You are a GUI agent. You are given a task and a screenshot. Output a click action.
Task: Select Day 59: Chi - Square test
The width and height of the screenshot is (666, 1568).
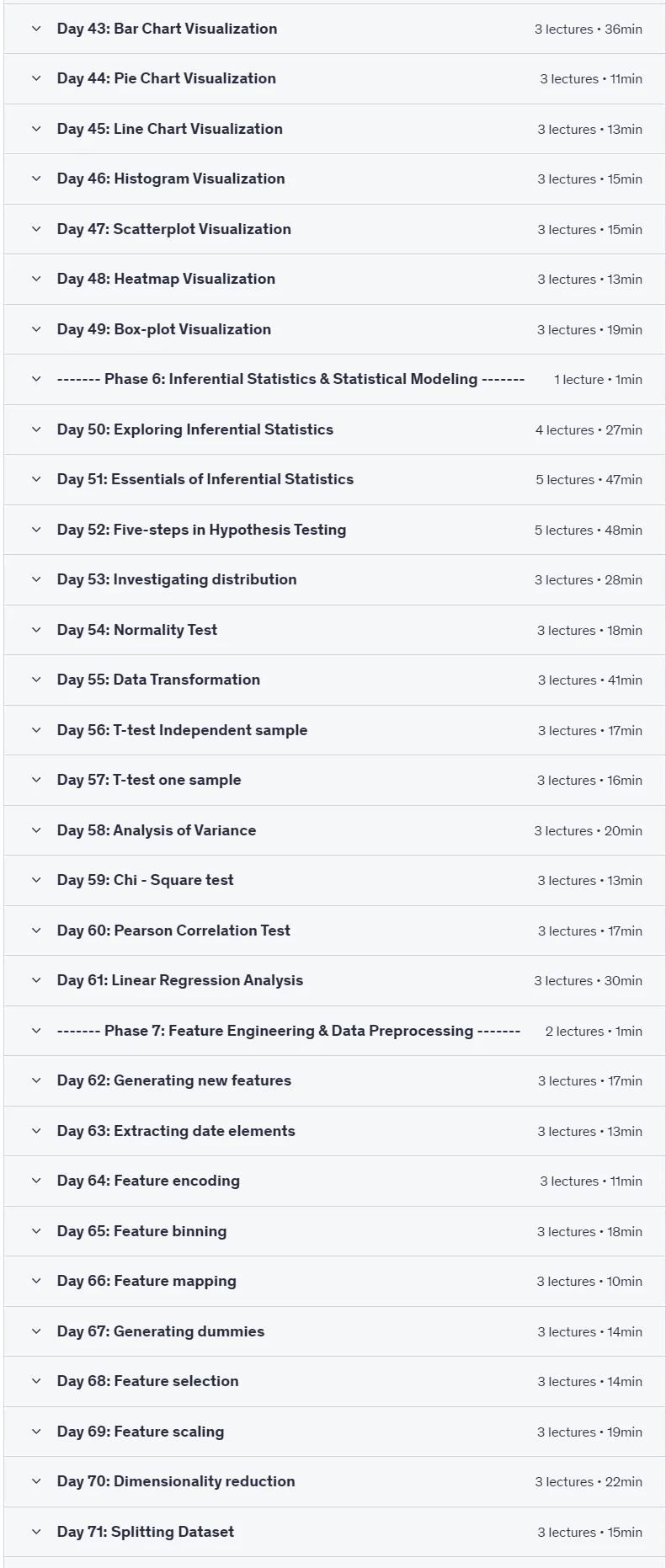pyautogui.click(x=146, y=880)
